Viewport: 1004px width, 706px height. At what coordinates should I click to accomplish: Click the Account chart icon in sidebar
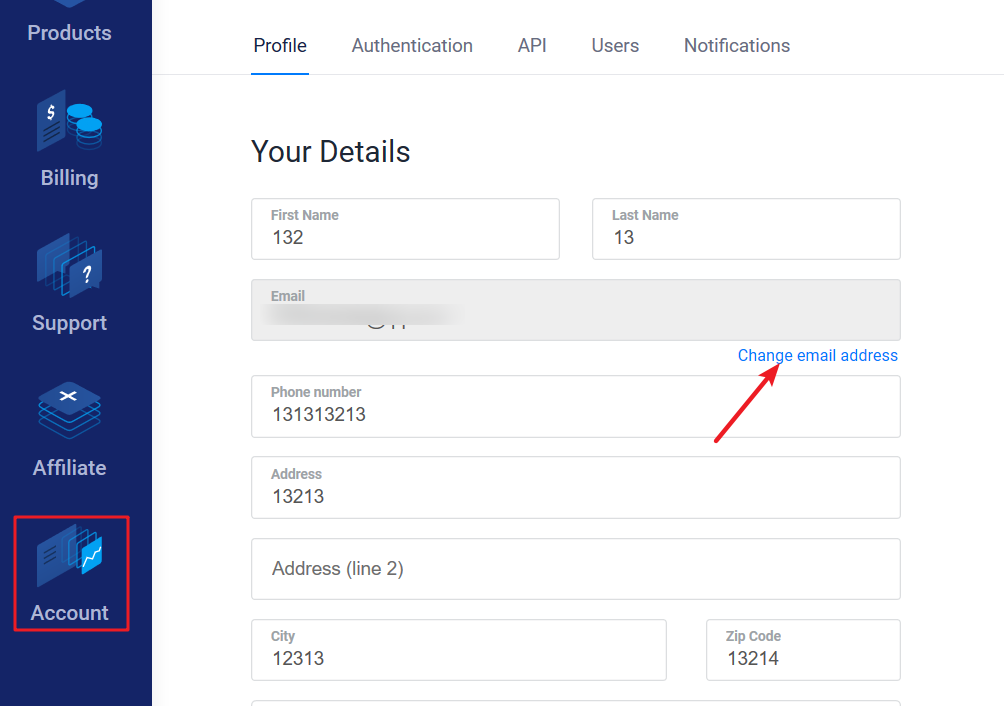pyautogui.click(x=70, y=555)
